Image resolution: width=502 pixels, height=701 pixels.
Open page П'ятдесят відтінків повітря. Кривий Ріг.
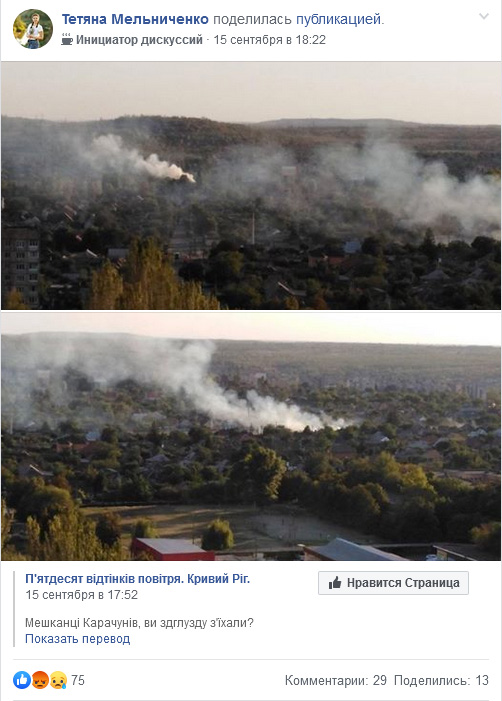click(x=138, y=579)
